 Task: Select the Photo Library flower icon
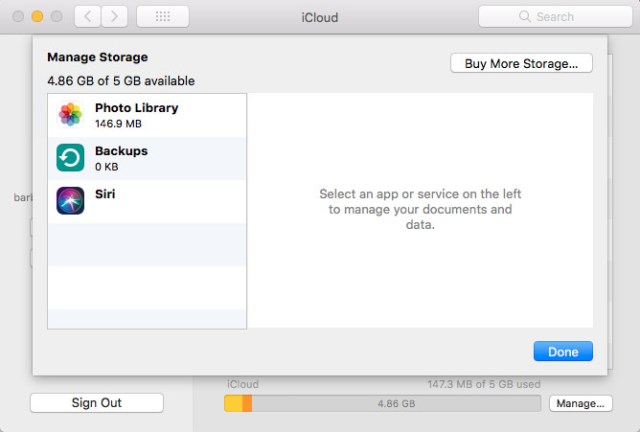point(70,114)
